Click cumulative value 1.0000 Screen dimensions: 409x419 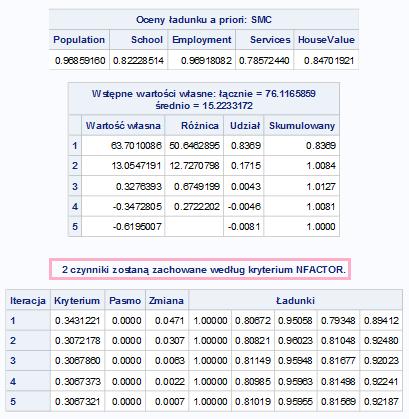point(321,227)
